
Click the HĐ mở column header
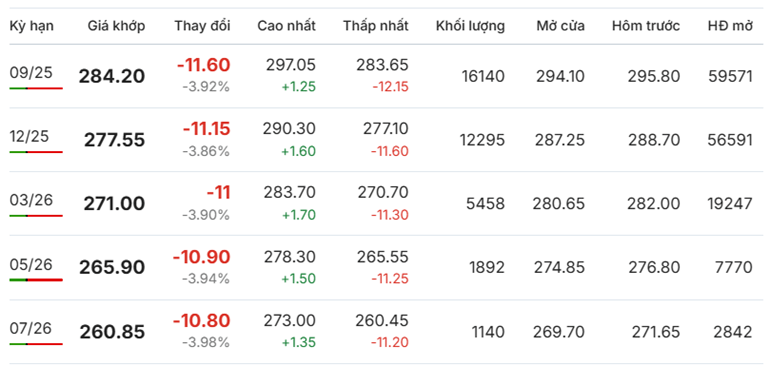click(x=730, y=27)
